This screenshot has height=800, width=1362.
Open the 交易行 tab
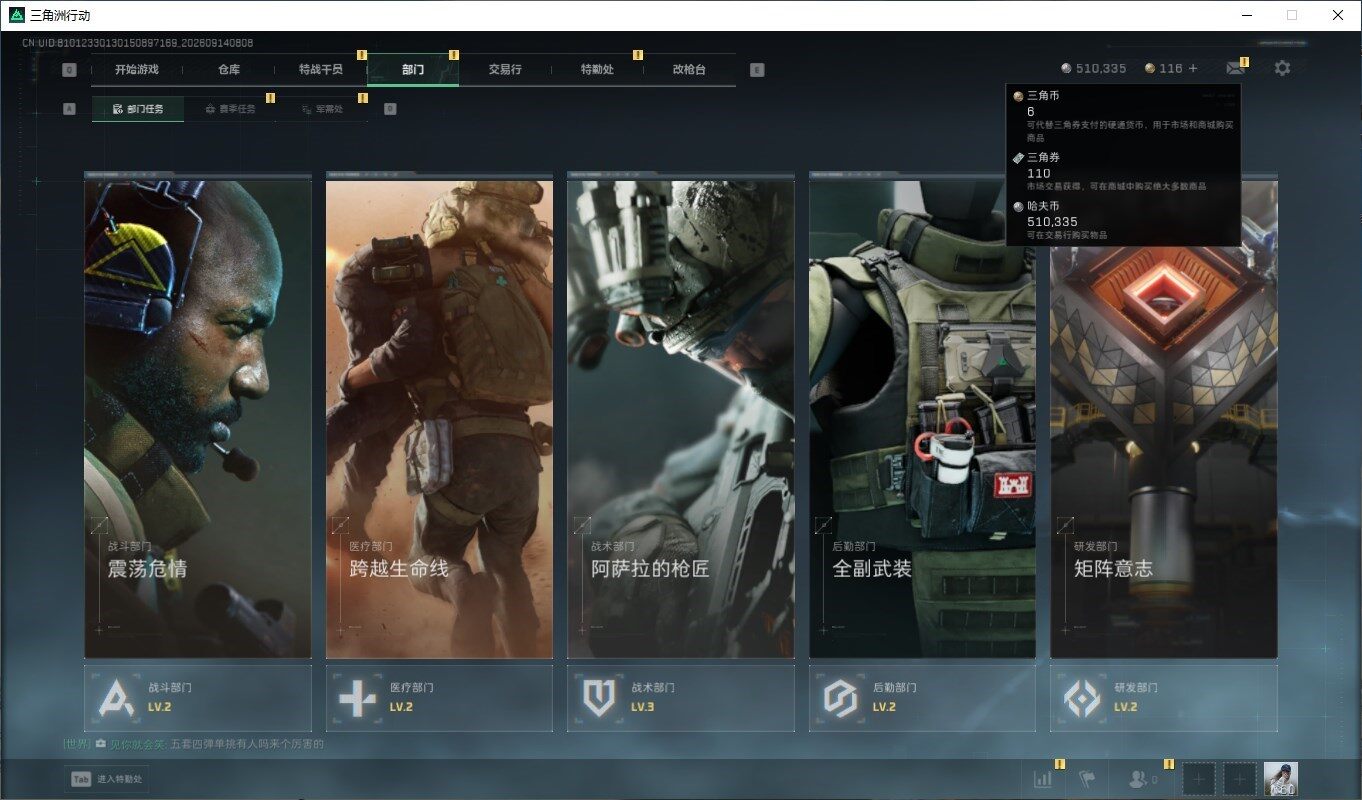[505, 70]
